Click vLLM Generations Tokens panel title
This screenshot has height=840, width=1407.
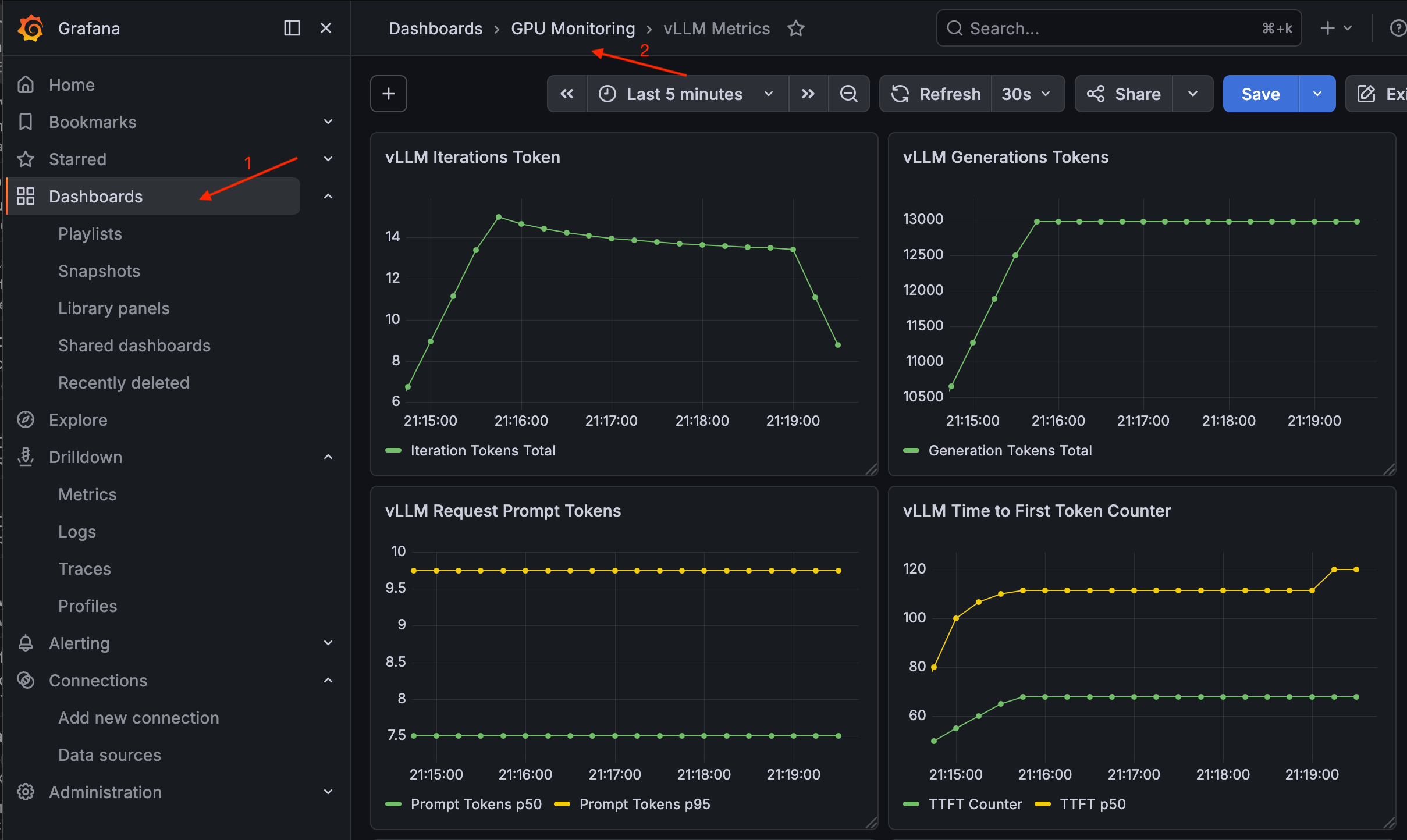1005,157
